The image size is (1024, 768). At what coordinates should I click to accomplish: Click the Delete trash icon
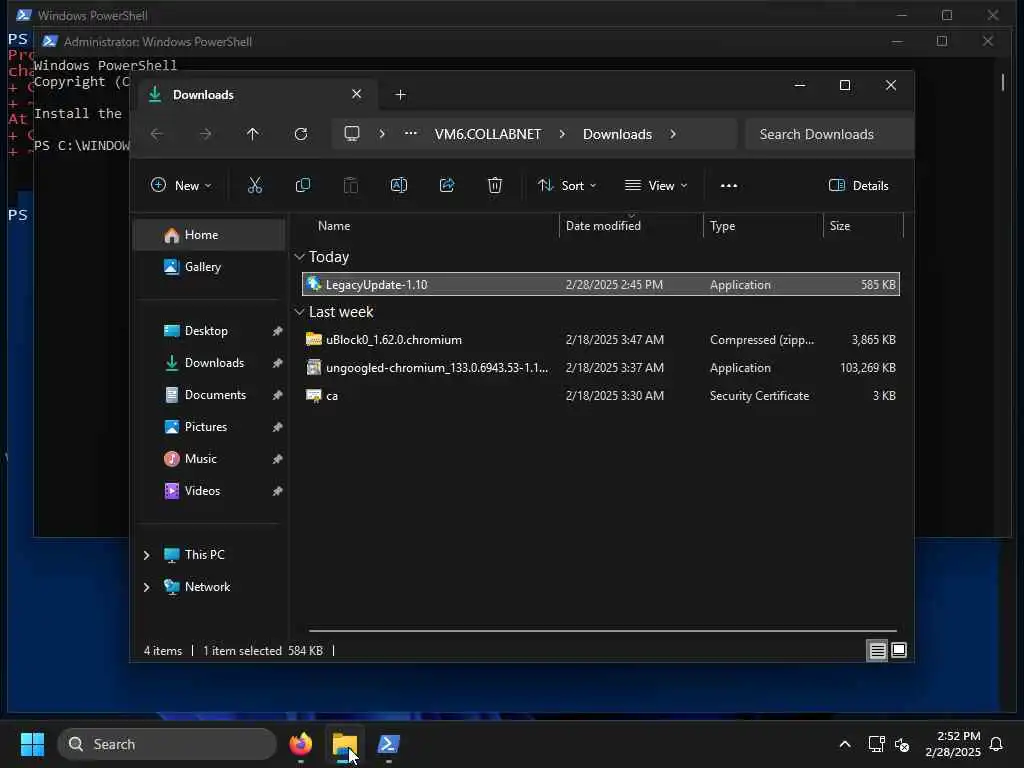pyautogui.click(x=495, y=185)
